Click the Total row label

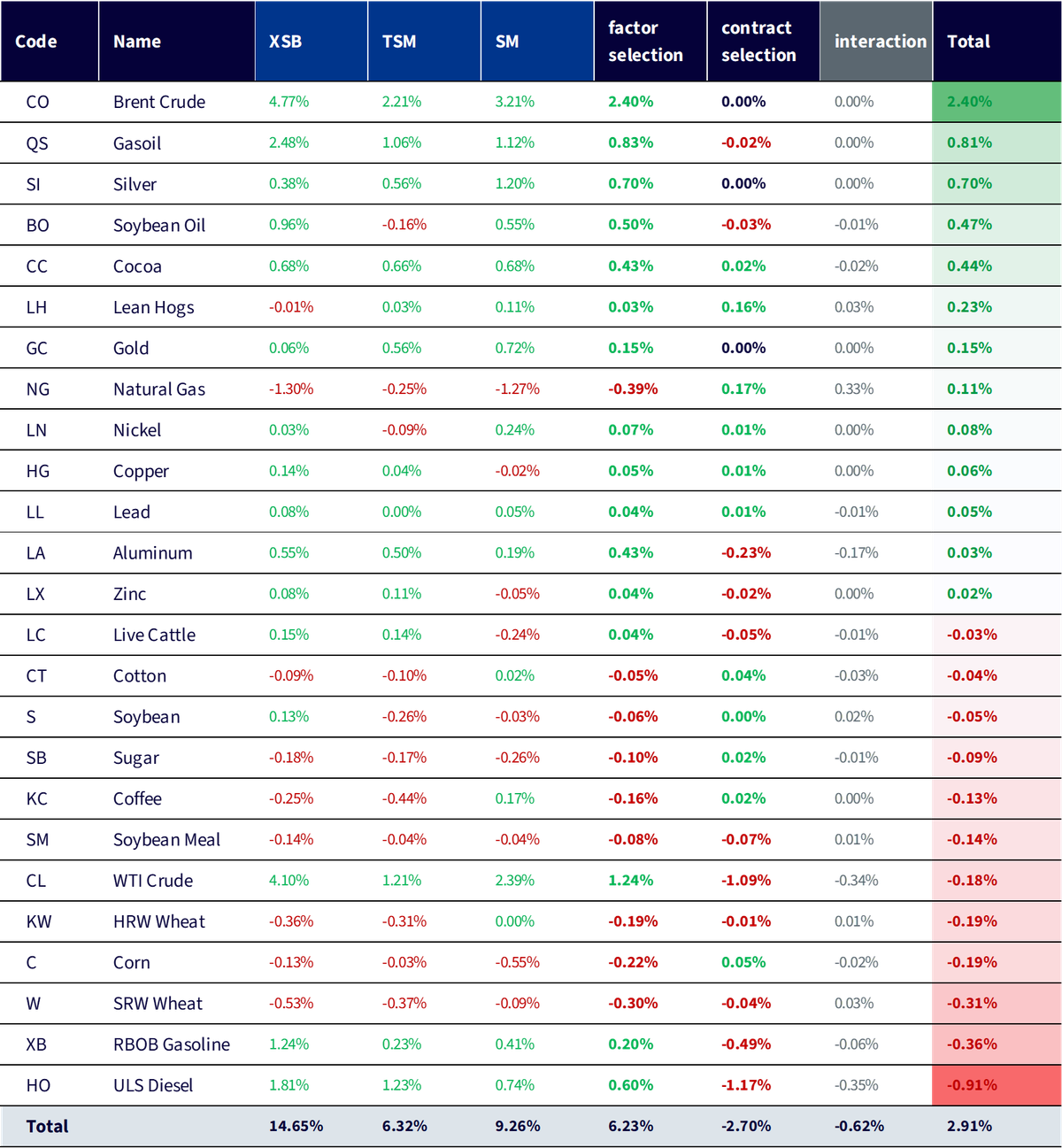pyautogui.click(x=47, y=1127)
